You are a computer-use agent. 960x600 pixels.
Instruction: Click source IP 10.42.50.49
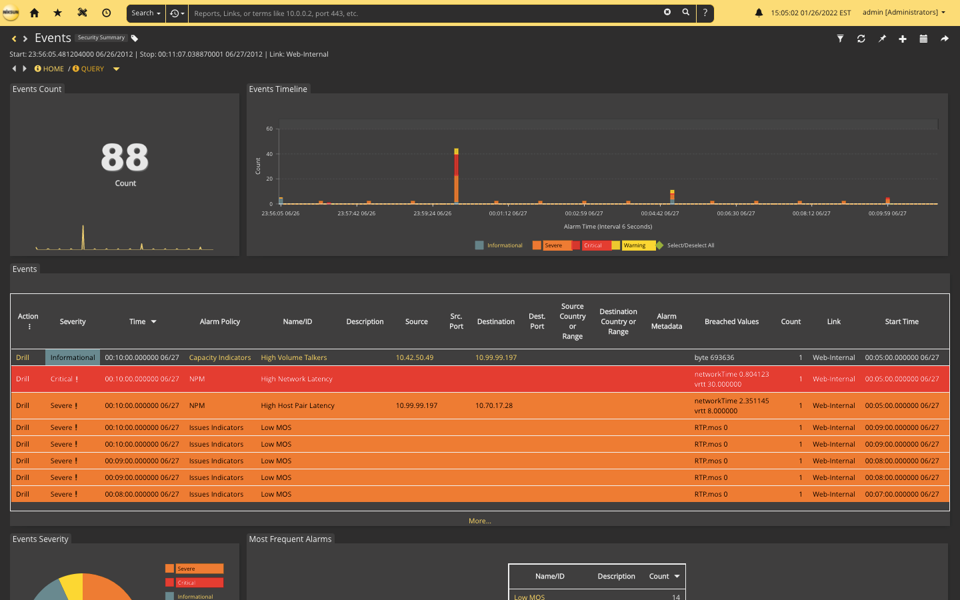pos(414,358)
